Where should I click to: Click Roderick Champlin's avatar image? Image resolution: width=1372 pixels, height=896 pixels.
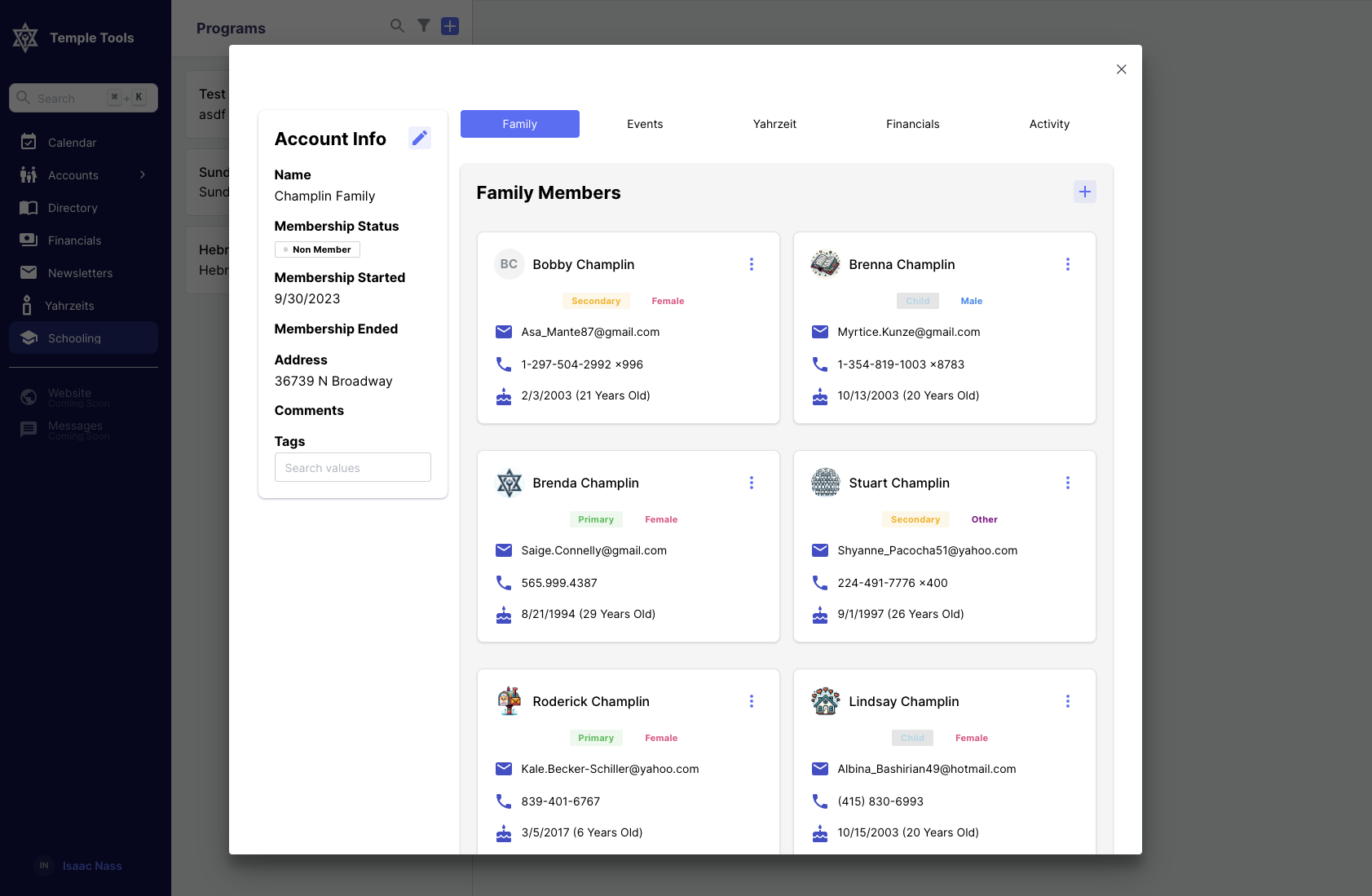pos(509,701)
